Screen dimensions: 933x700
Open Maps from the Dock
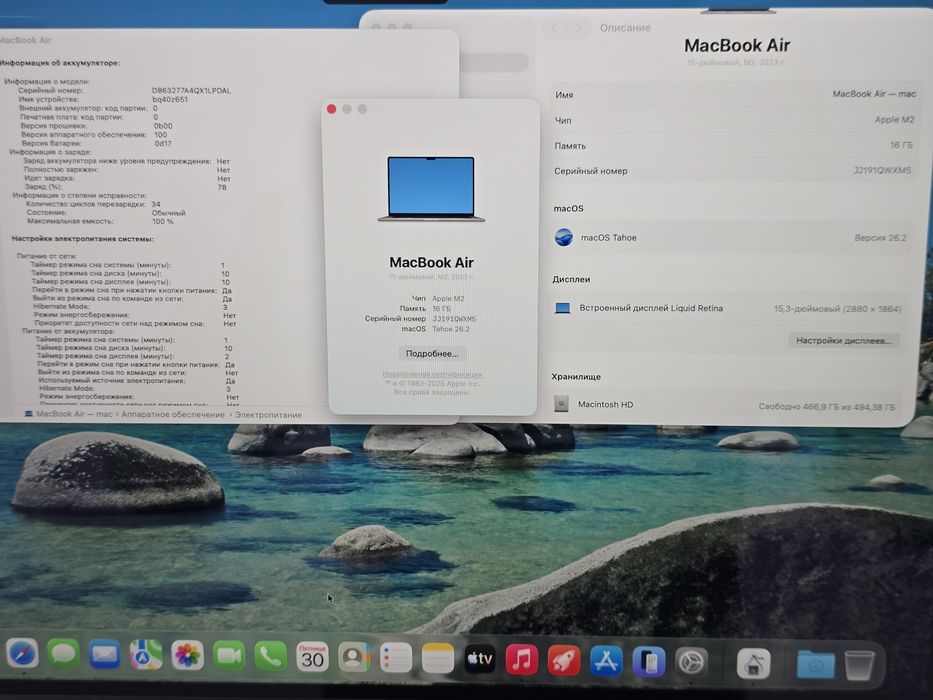pos(146,655)
